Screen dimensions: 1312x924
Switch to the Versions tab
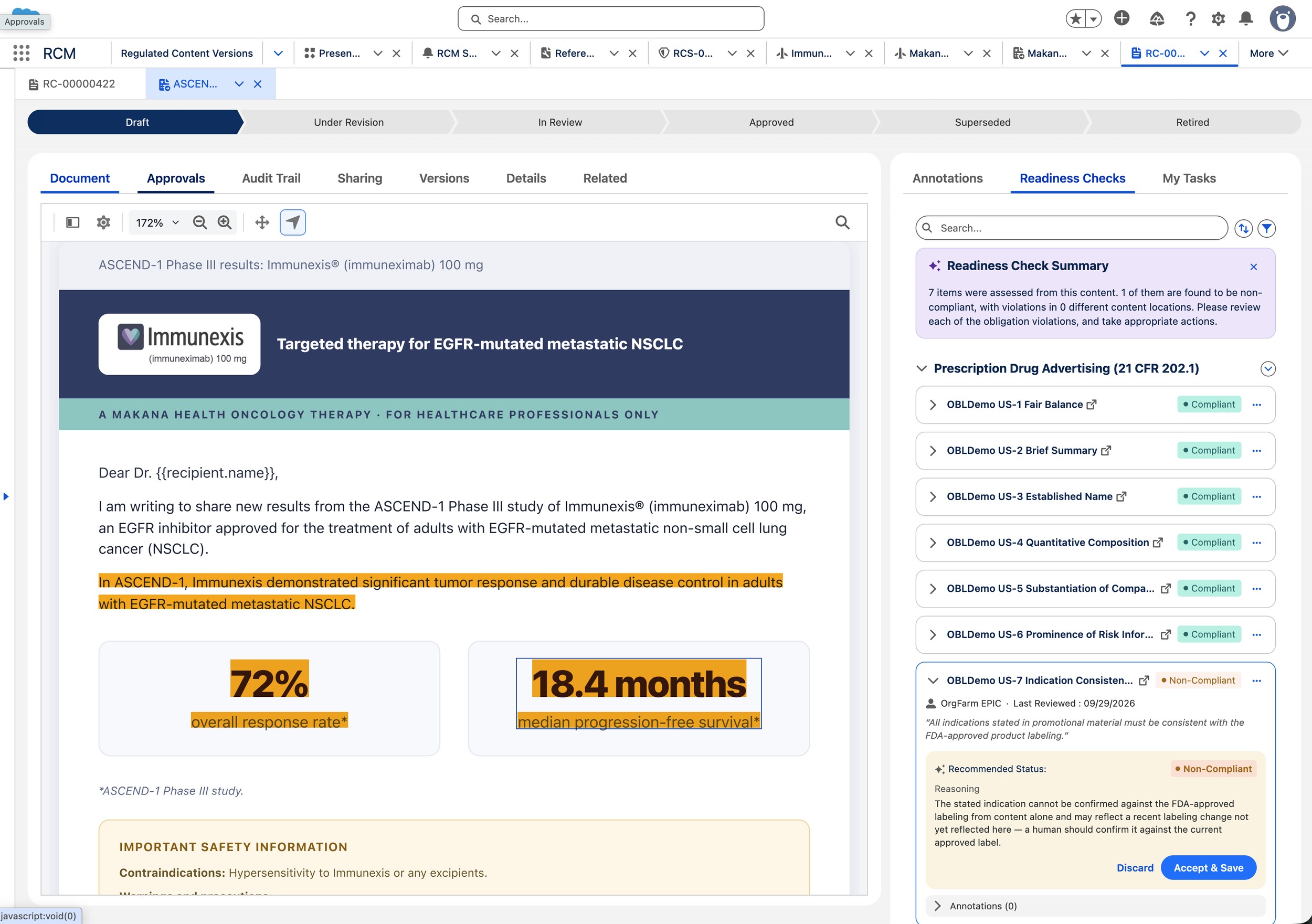tap(444, 178)
